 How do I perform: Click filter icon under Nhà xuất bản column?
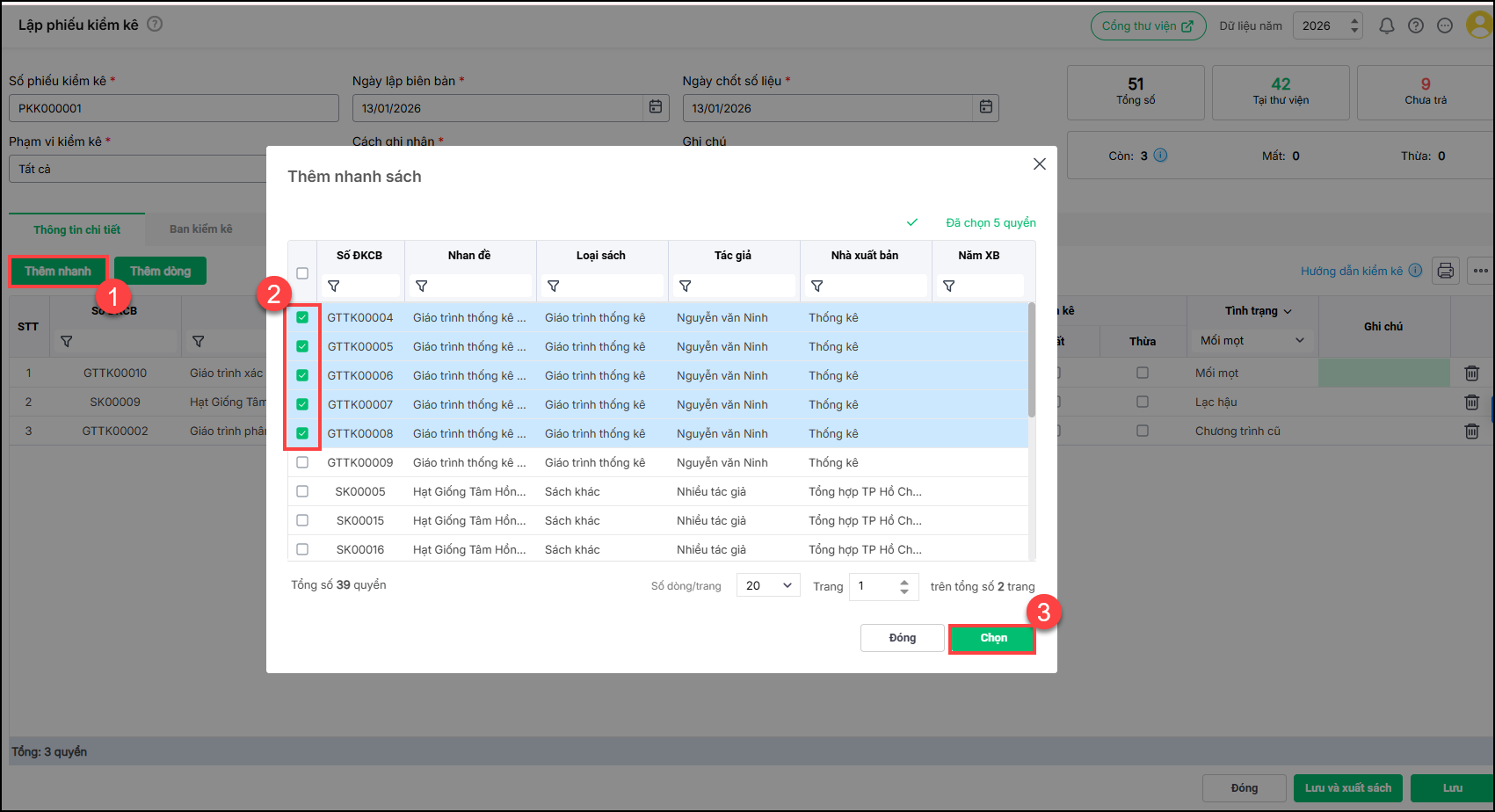pos(817,286)
